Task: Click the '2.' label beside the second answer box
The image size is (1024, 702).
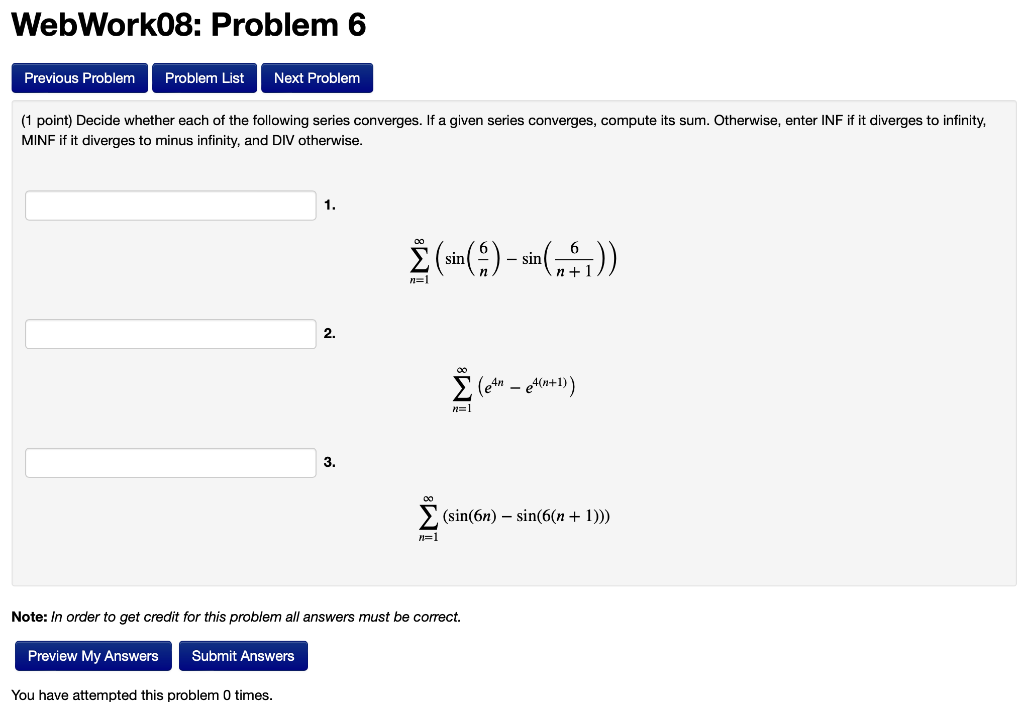Action: pos(330,333)
